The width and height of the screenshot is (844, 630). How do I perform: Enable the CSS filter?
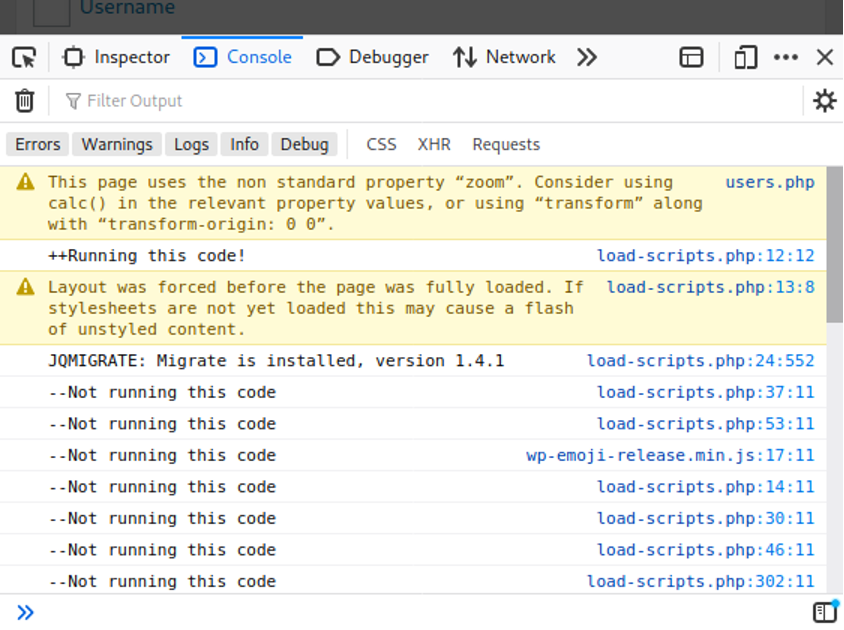(381, 144)
